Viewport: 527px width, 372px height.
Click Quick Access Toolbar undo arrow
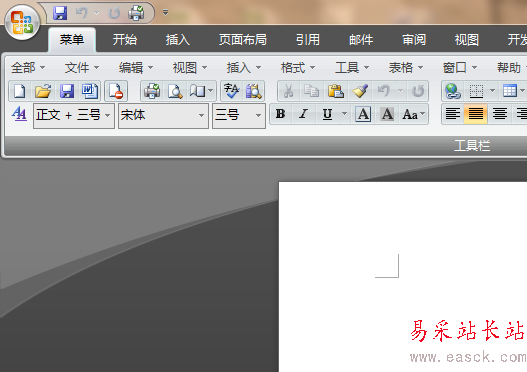(82, 13)
